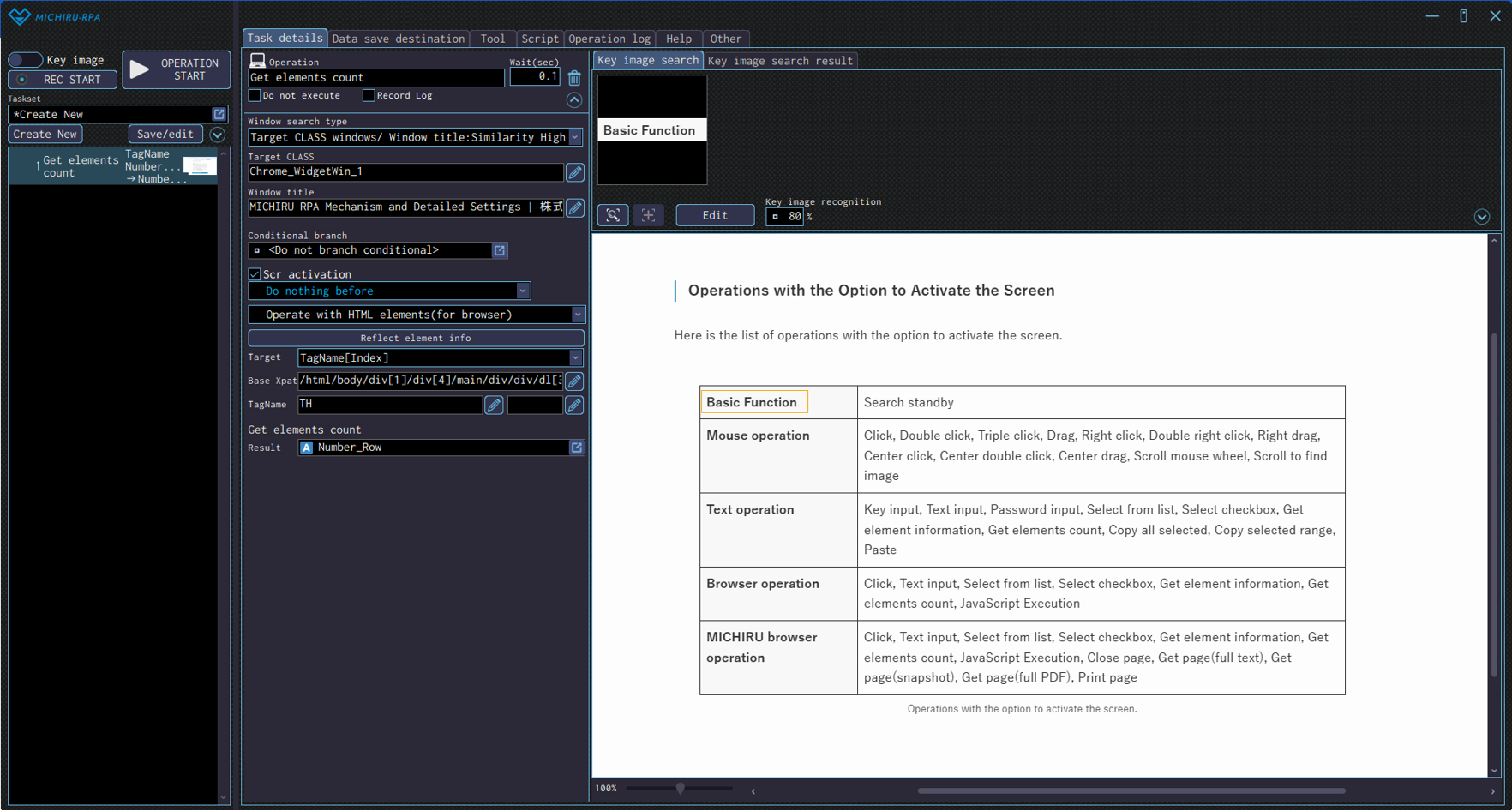The image size is (1512, 811).
Task: Switch to the Operation log tab
Action: (x=609, y=39)
